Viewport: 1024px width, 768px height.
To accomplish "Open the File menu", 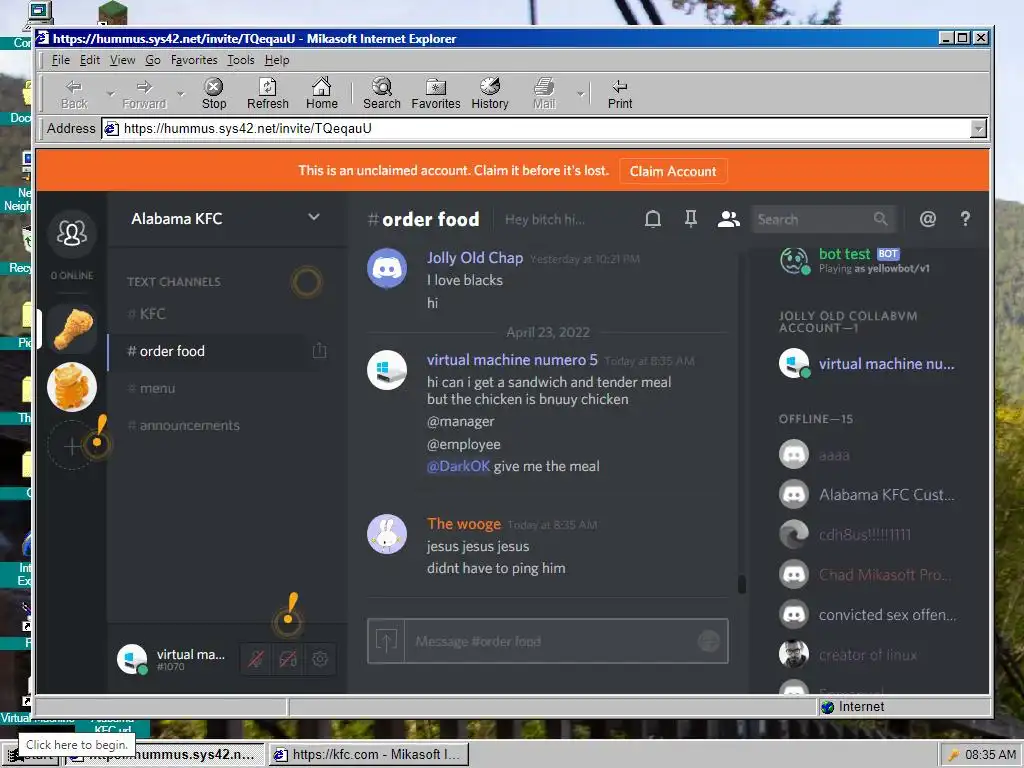I will click(x=61, y=60).
